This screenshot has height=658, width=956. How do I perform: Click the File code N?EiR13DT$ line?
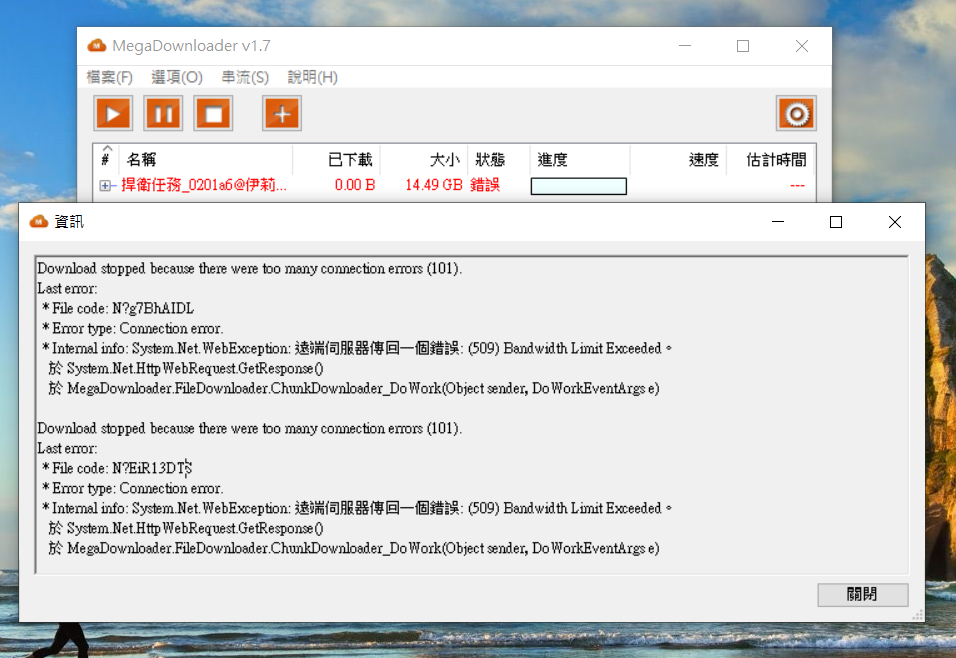pos(117,468)
